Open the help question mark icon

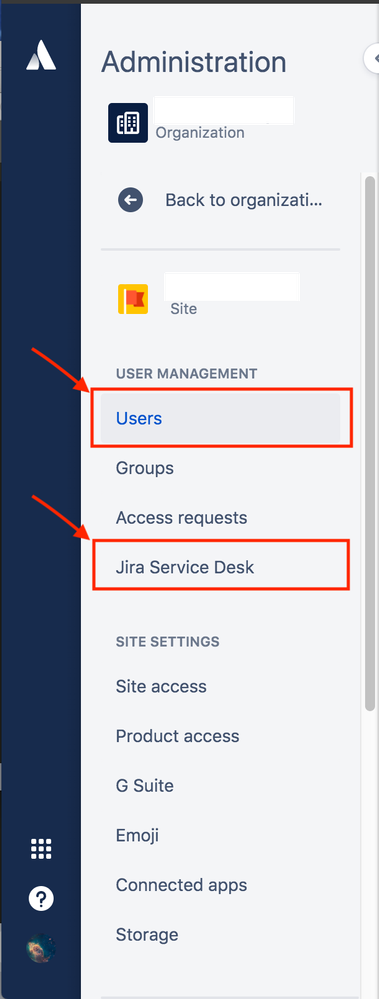tap(41, 898)
